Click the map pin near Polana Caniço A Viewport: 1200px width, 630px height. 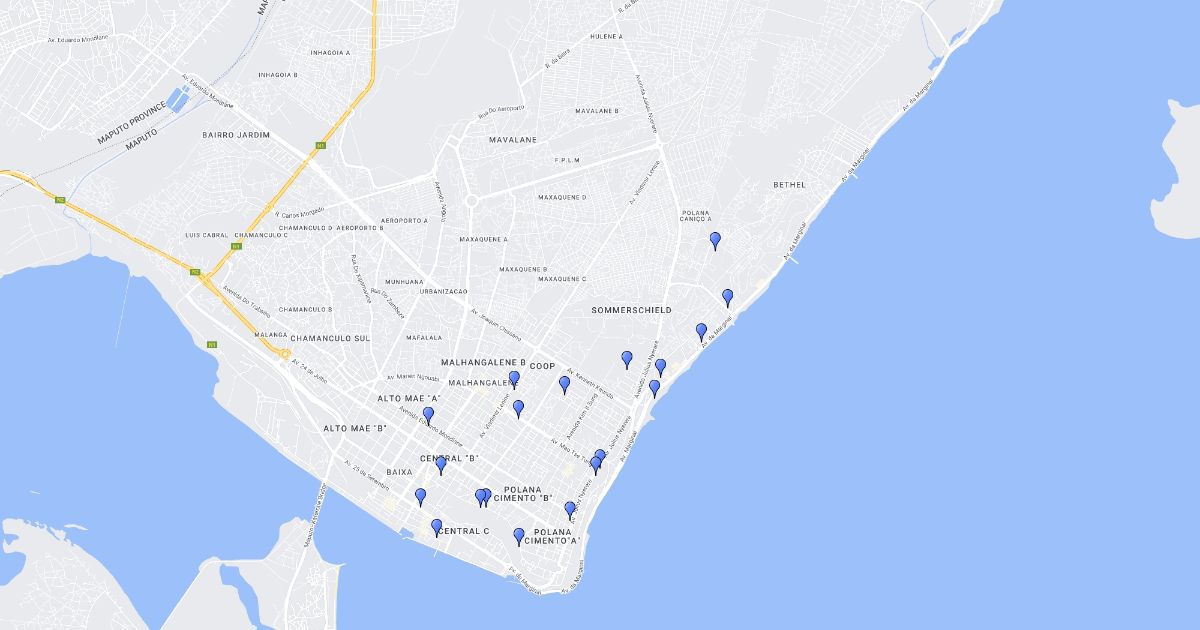pos(715,240)
